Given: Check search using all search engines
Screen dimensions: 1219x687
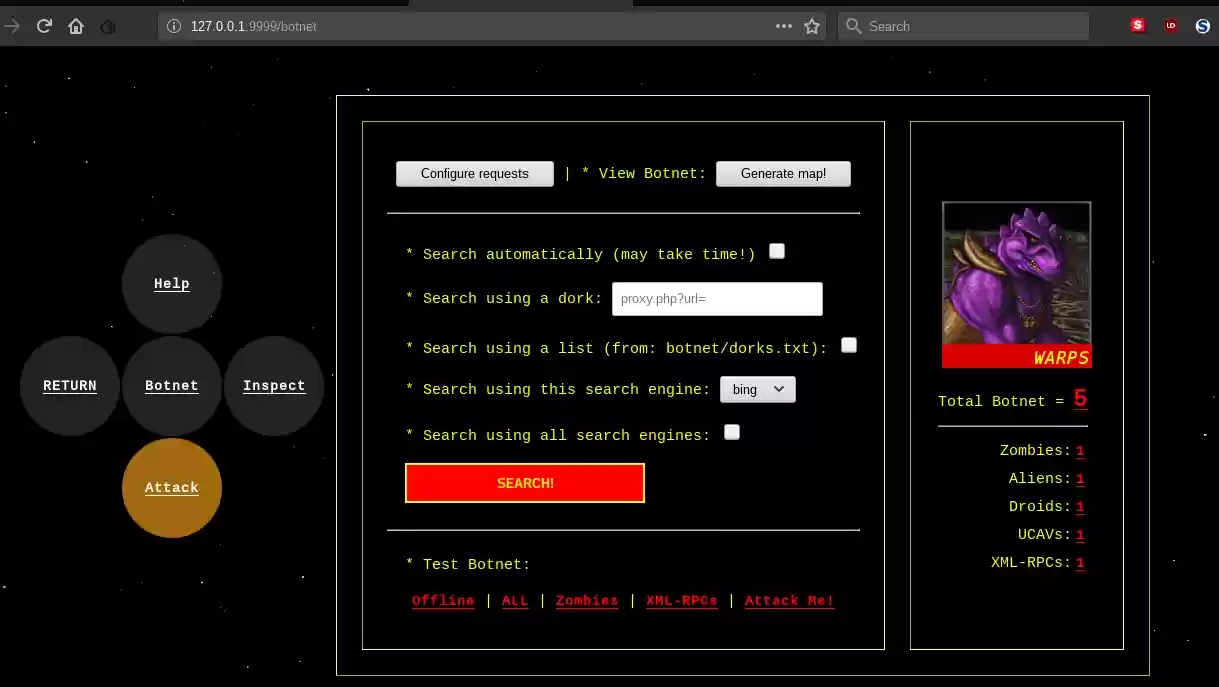Looking at the screenshot, I should [732, 432].
